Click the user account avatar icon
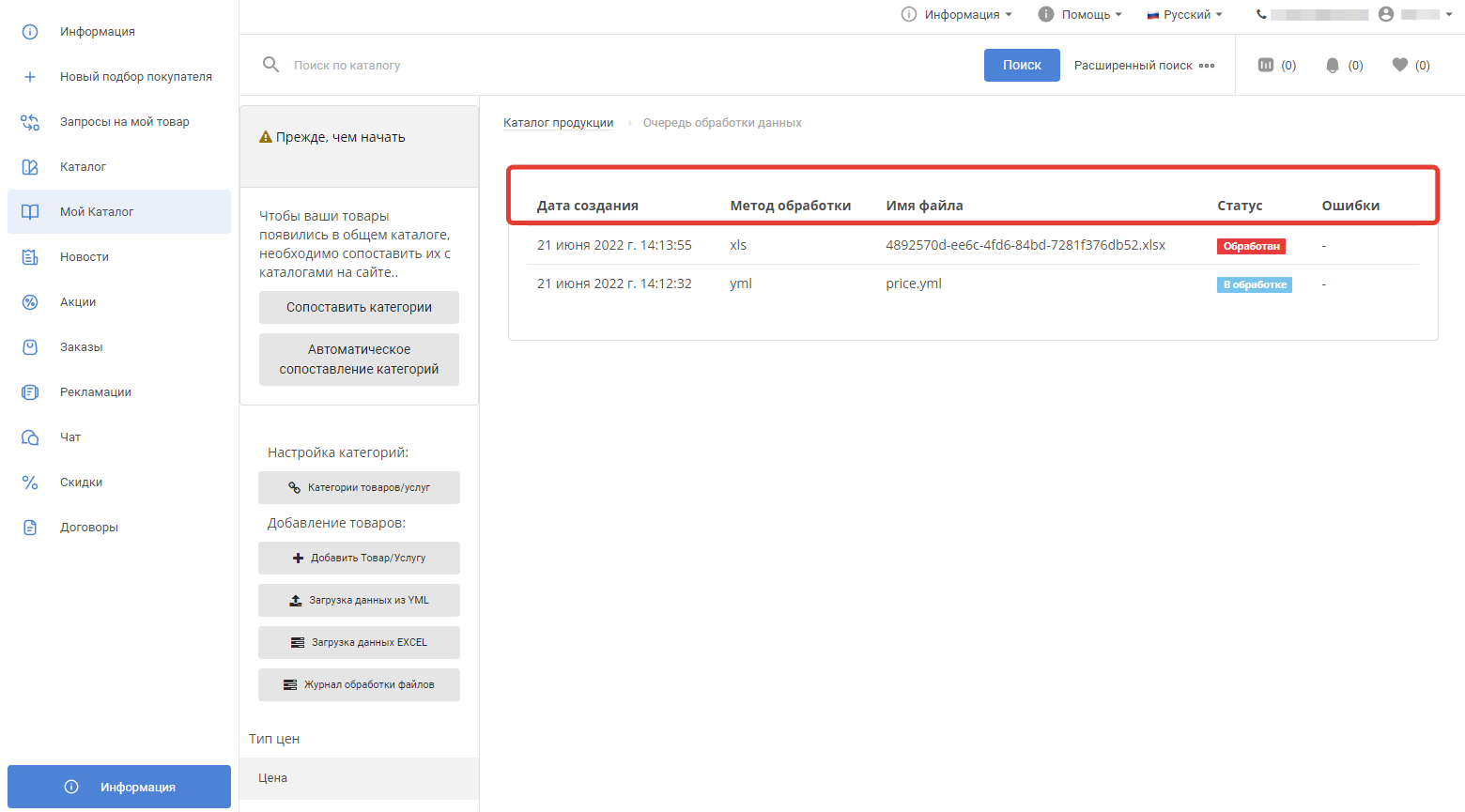 (x=1386, y=14)
